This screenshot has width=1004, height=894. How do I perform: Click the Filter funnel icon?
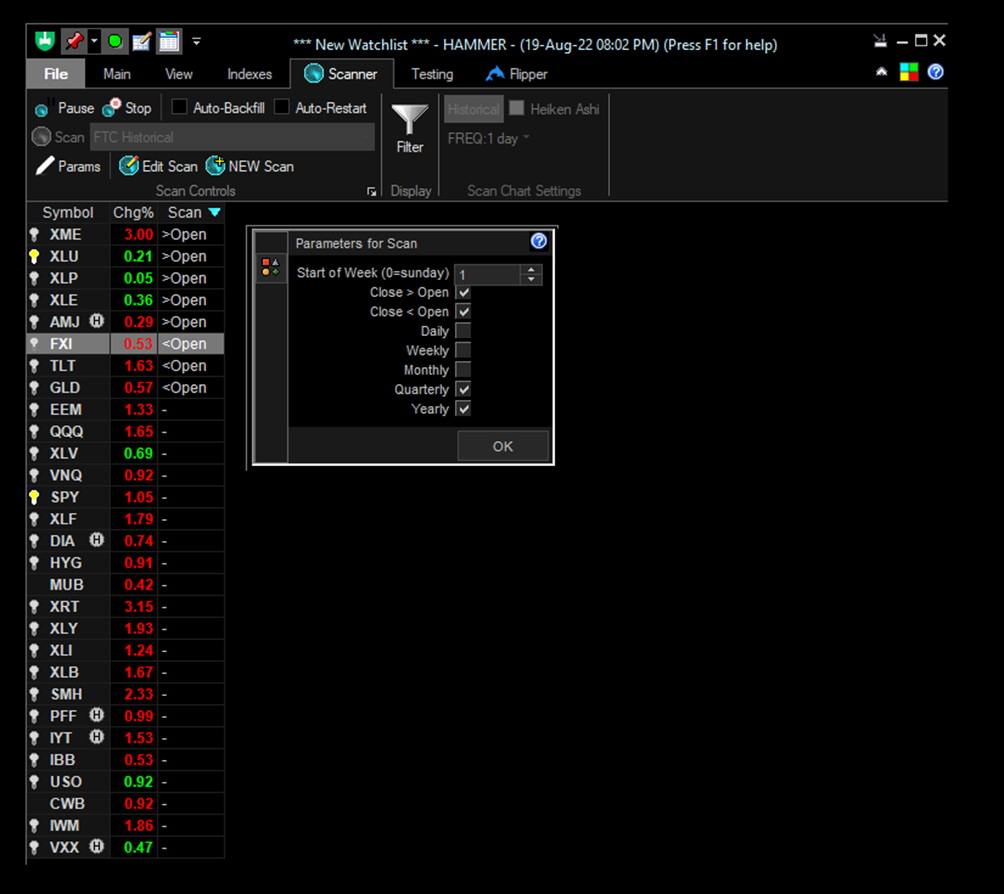(x=410, y=120)
